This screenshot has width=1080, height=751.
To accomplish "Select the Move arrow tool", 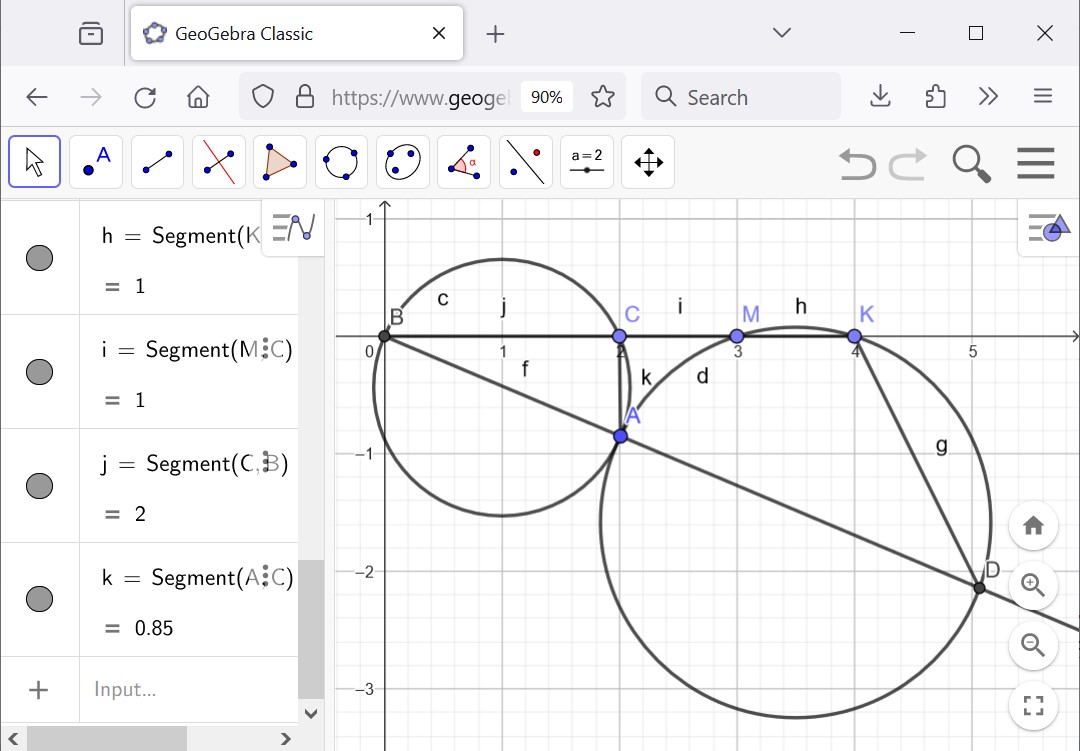I will [x=34, y=162].
